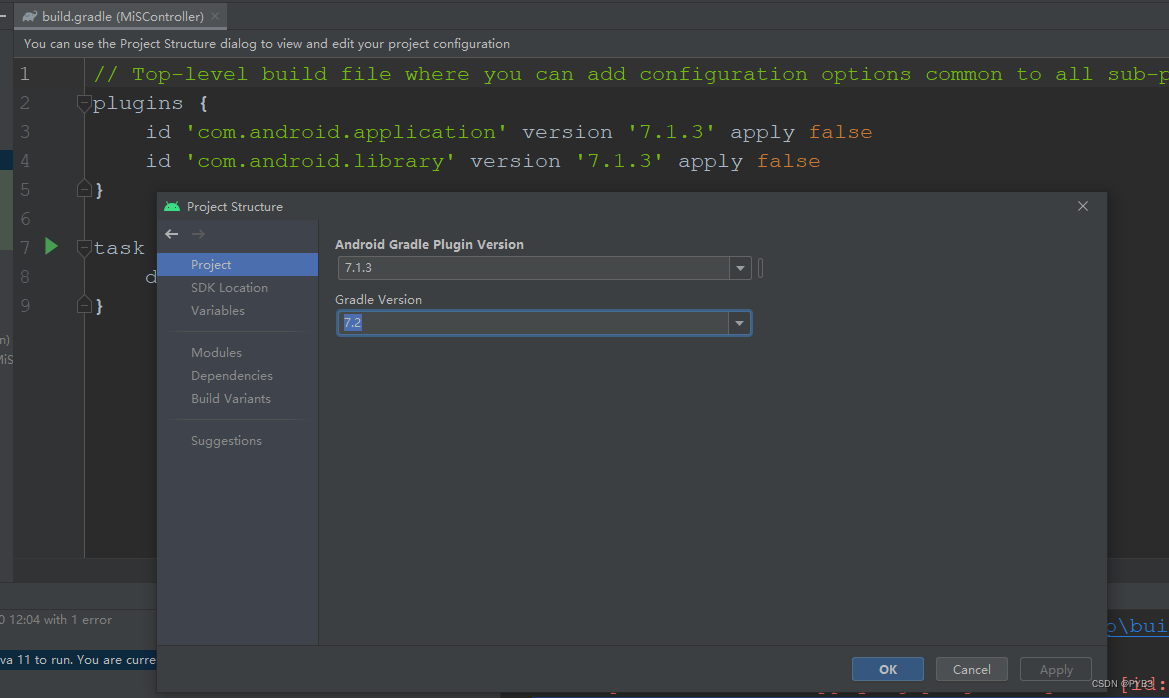Click the forward arrow in Project Structure
The height and width of the screenshot is (698, 1169).
[x=198, y=234]
